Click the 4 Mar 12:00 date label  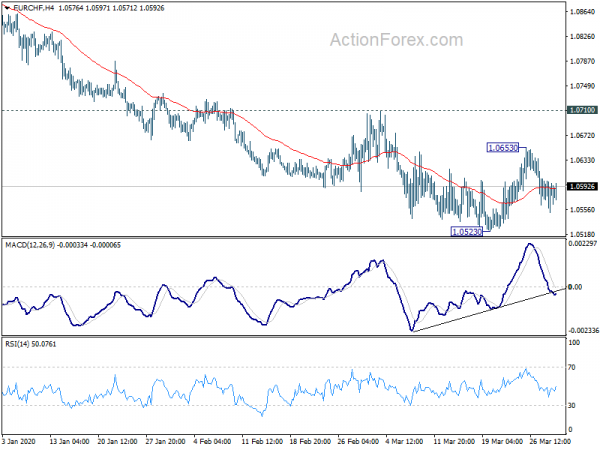coord(405,441)
